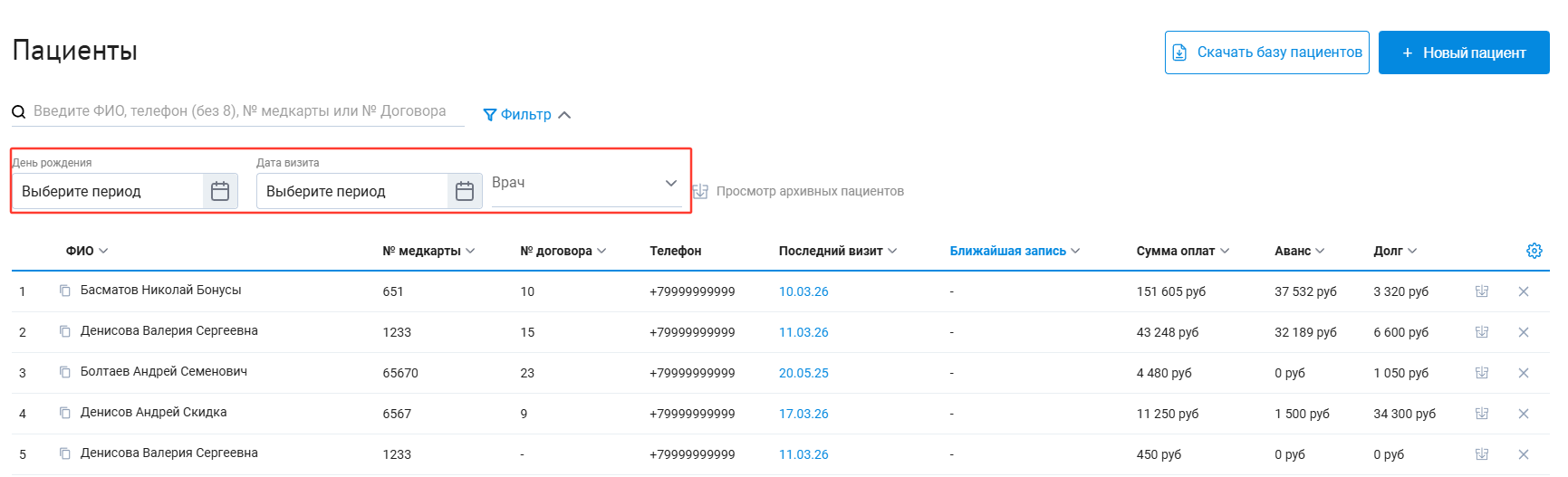This screenshot has height=477, width=1568.
Task: Open last visit date 17.03.26
Action: point(803,414)
